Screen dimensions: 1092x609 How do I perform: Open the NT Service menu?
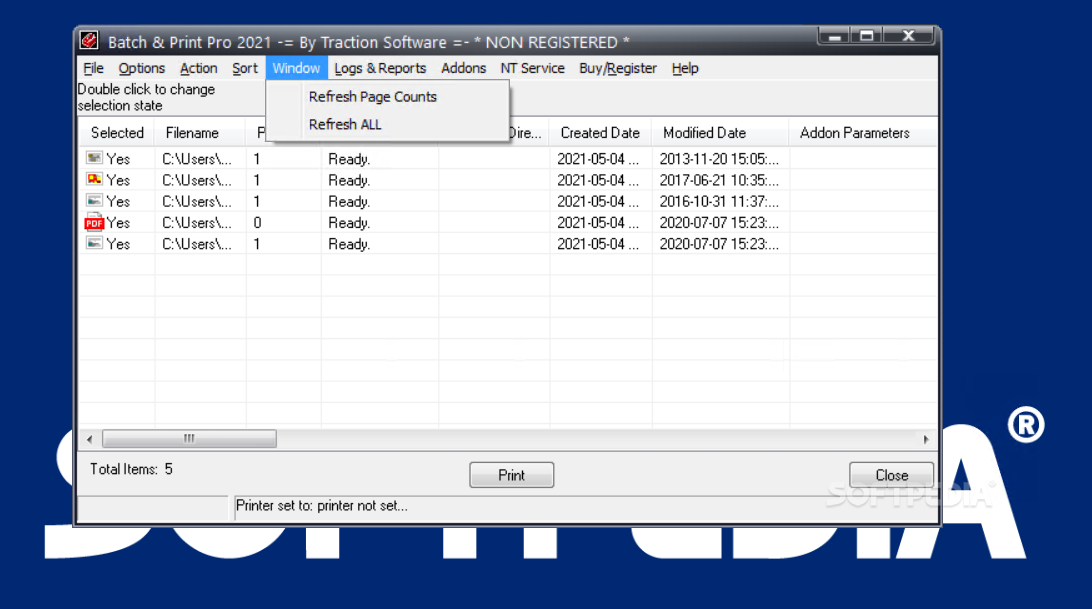(532, 68)
